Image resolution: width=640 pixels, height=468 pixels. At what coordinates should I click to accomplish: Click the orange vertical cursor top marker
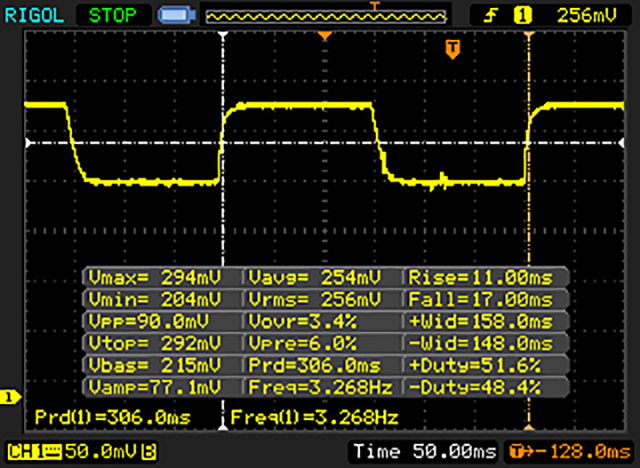pos(529,35)
